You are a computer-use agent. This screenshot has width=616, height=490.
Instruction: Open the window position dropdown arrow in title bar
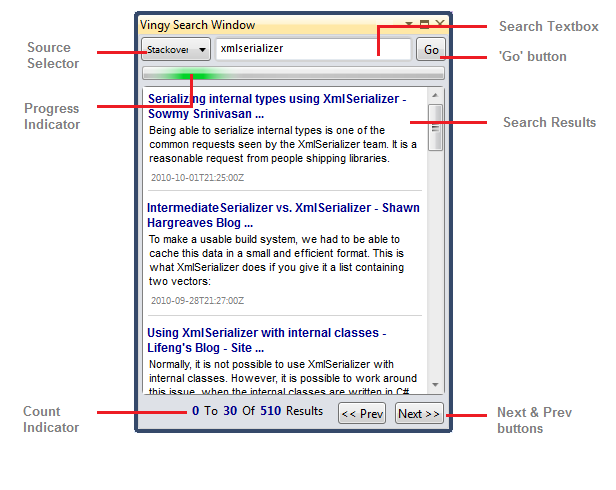[409, 24]
